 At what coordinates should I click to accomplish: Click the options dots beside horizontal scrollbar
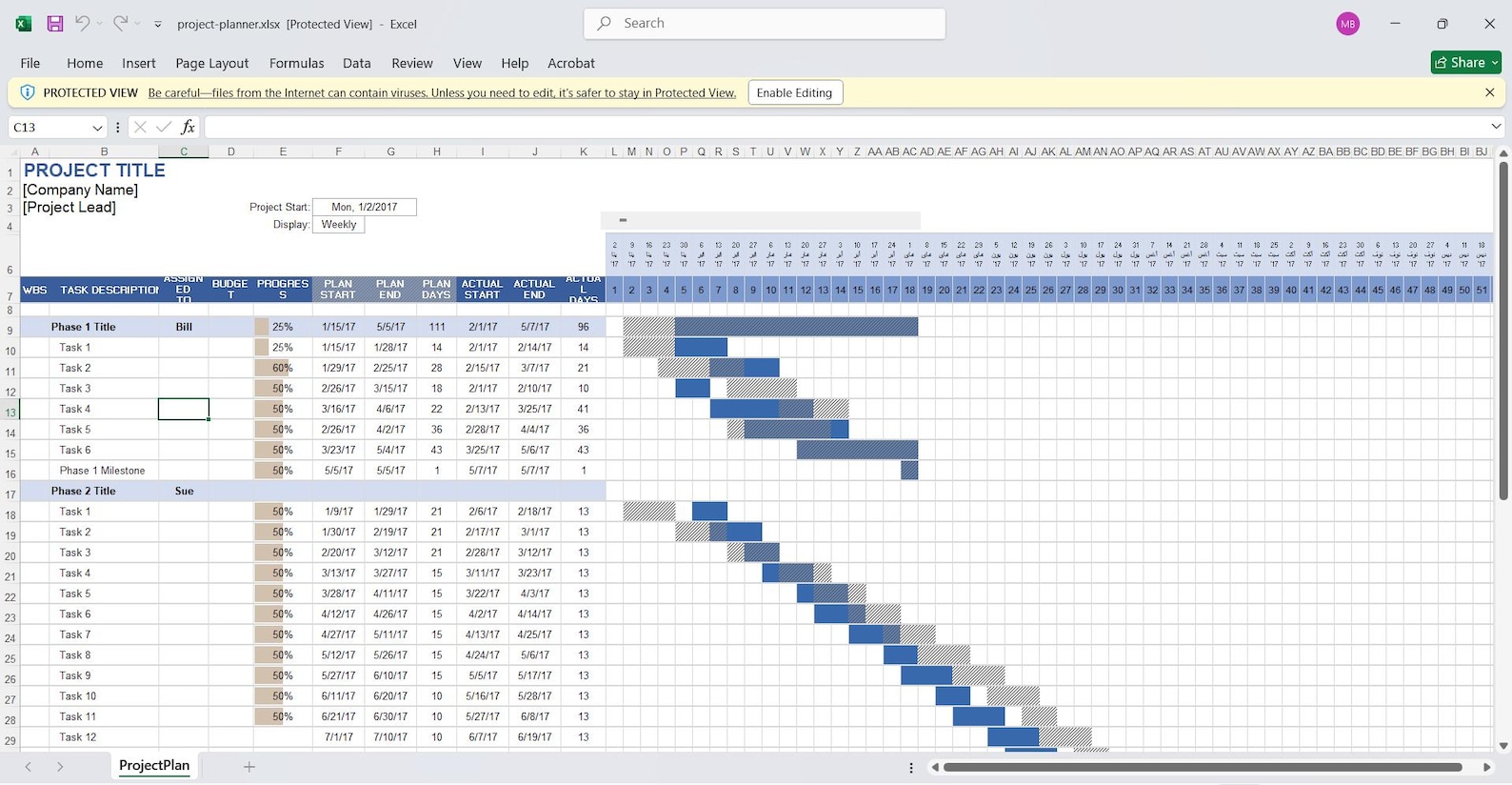[911, 767]
